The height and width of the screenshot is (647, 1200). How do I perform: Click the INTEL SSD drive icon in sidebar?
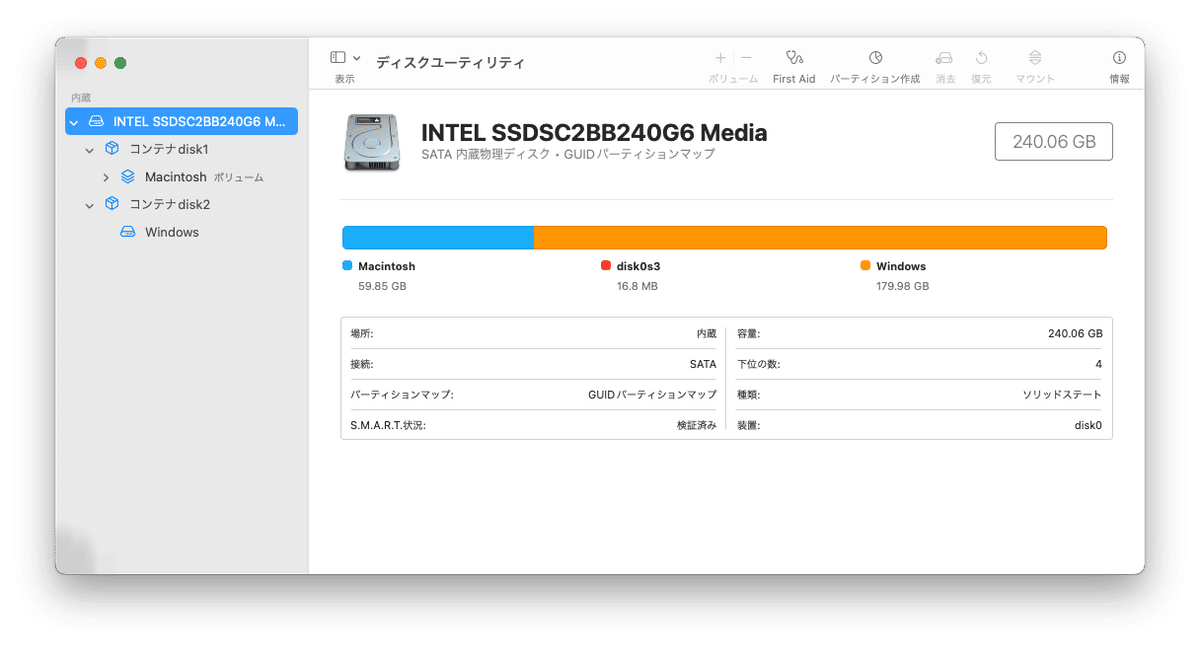96,121
